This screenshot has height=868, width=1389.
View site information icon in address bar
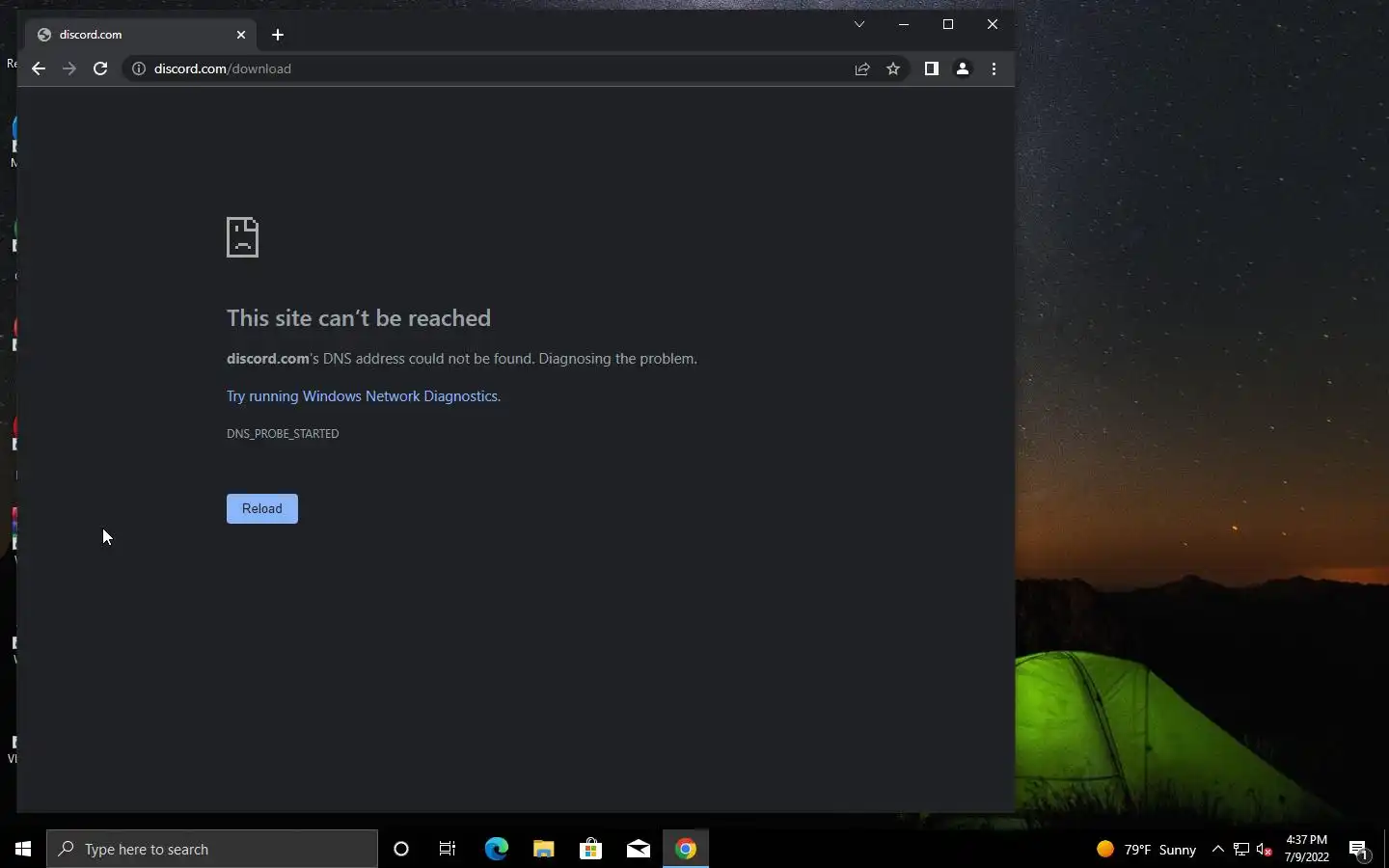pos(139,68)
